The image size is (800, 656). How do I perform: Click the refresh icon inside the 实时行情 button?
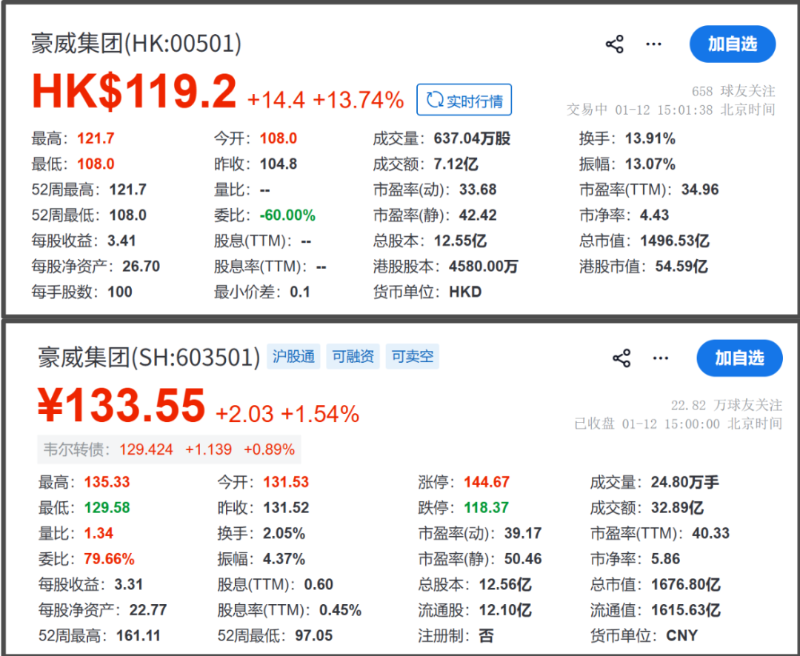[x=435, y=99]
